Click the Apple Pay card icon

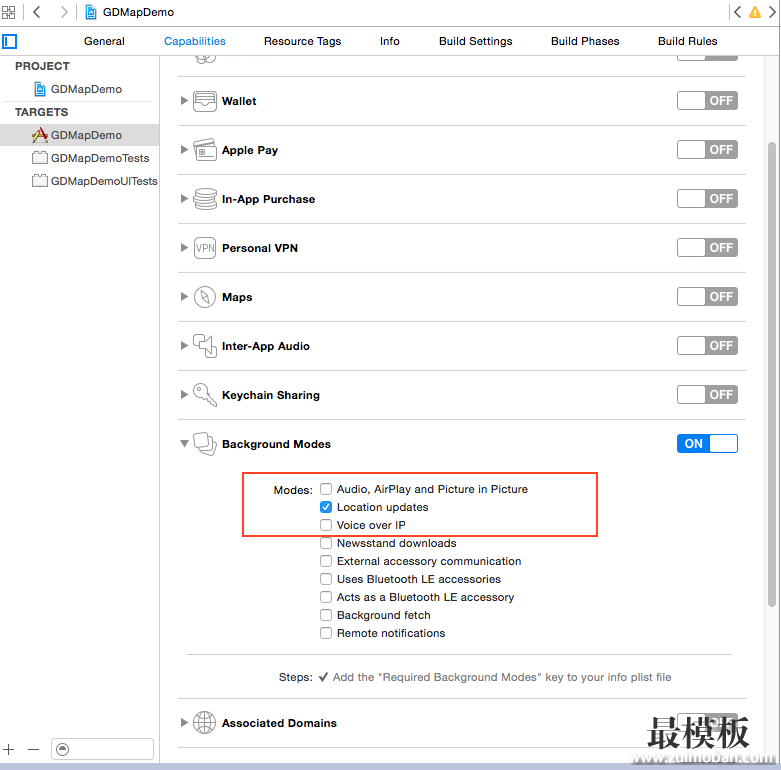205,150
